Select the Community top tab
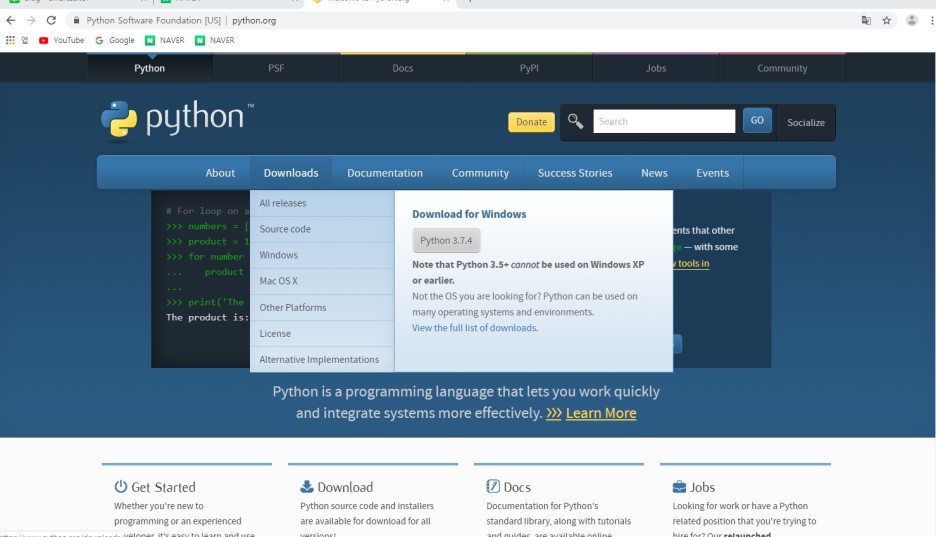936x537 pixels. 782,68
